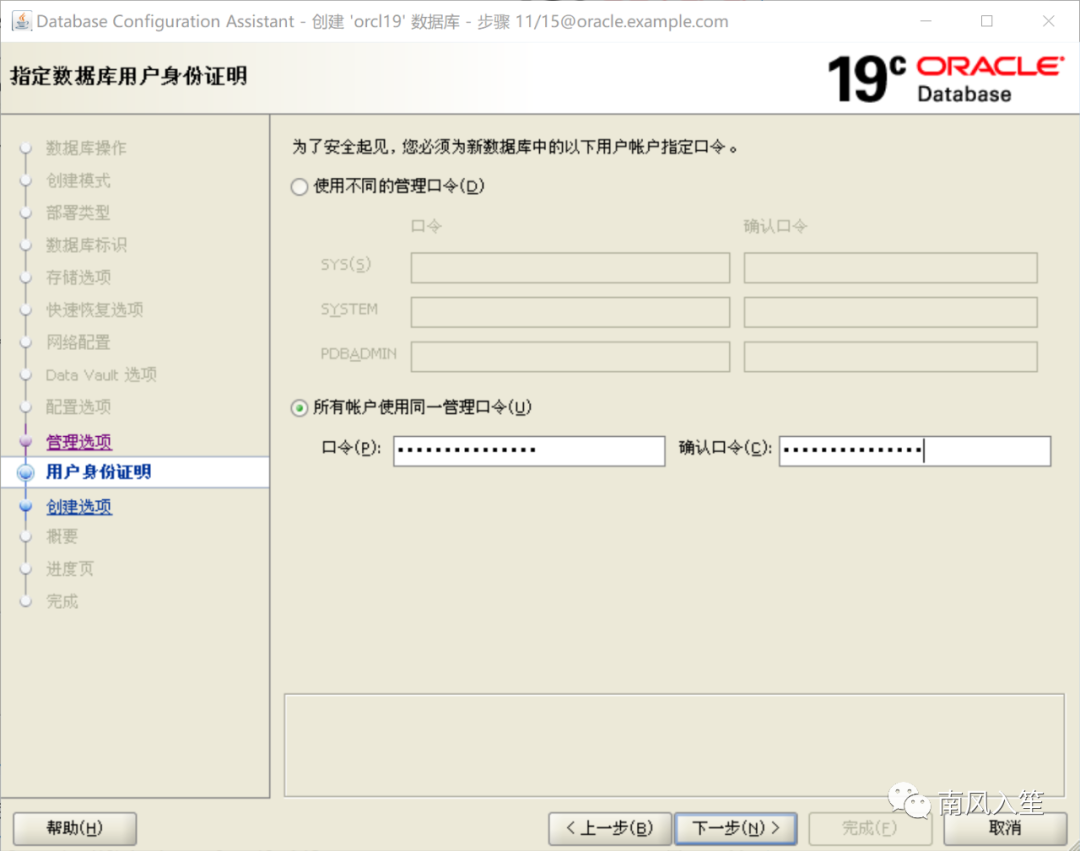Click the 数据库操作 step label

pos(86,148)
